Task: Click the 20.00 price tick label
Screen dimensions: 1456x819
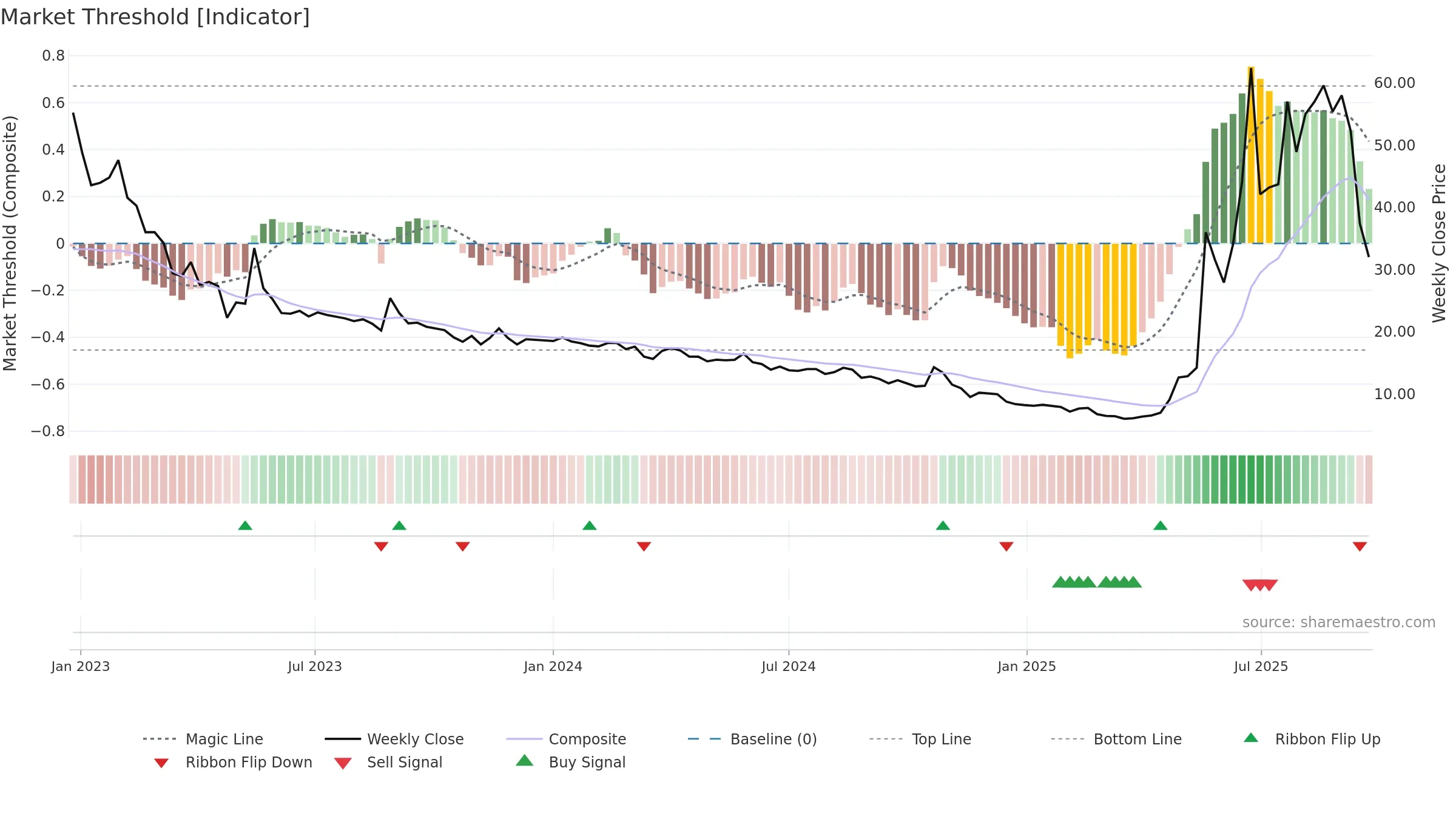Action: pyautogui.click(x=1395, y=332)
